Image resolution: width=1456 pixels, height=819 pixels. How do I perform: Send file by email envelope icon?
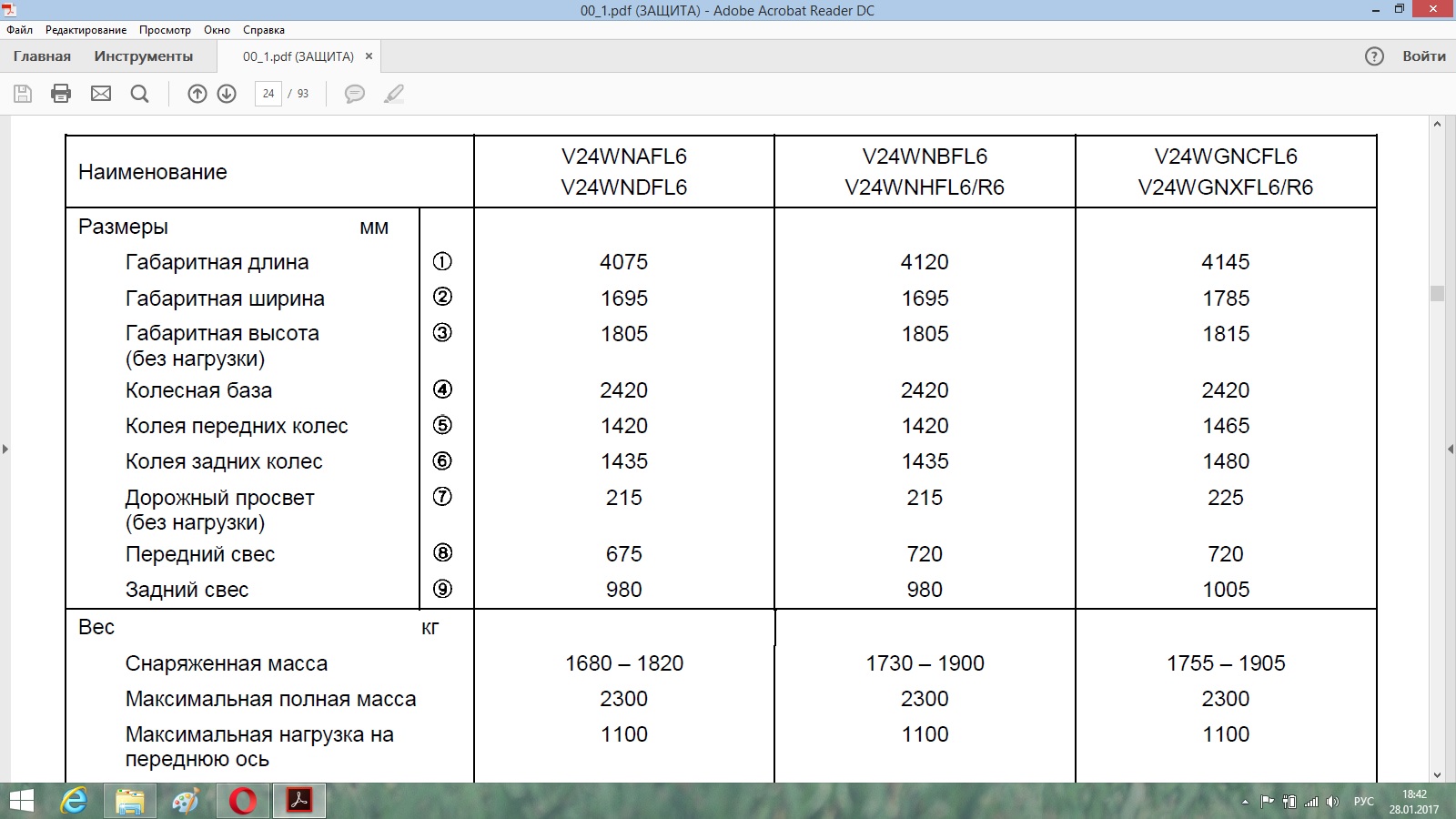[101, 94]
